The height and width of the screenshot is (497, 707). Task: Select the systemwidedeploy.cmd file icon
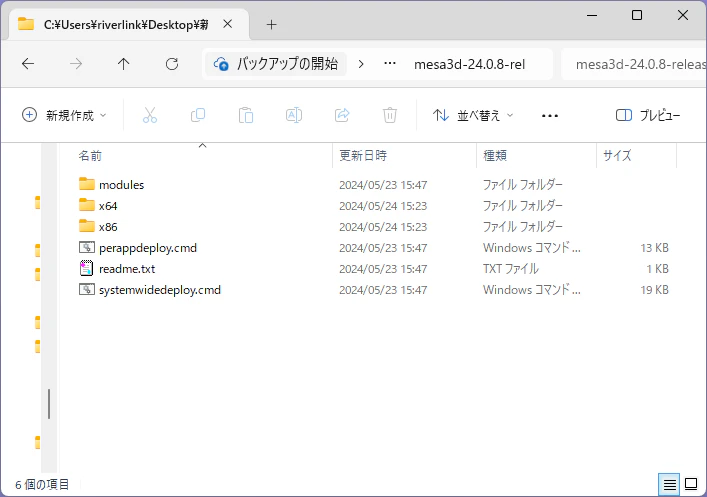tap(87, 289)
